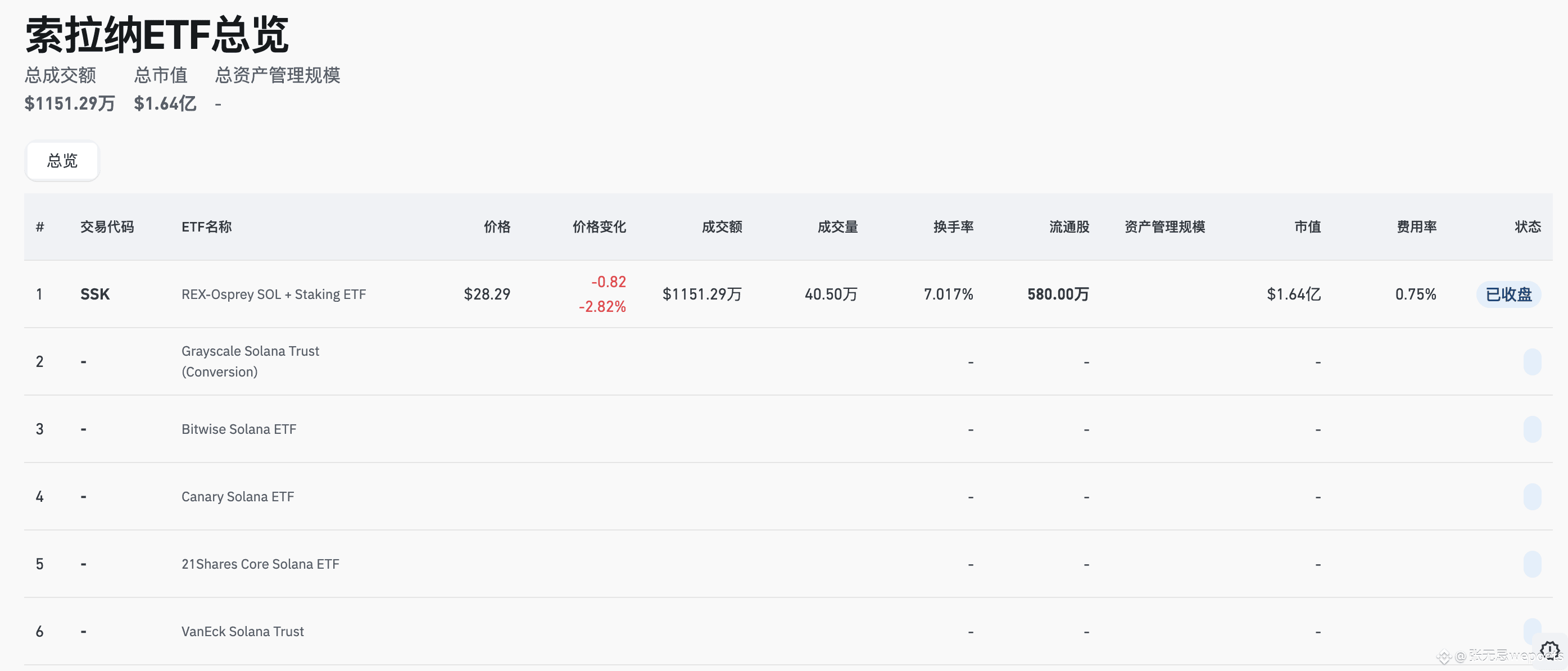This screenshot has height=671, width=1568.
Task: Click the 费用率 column header
Action: point(1416,227)
